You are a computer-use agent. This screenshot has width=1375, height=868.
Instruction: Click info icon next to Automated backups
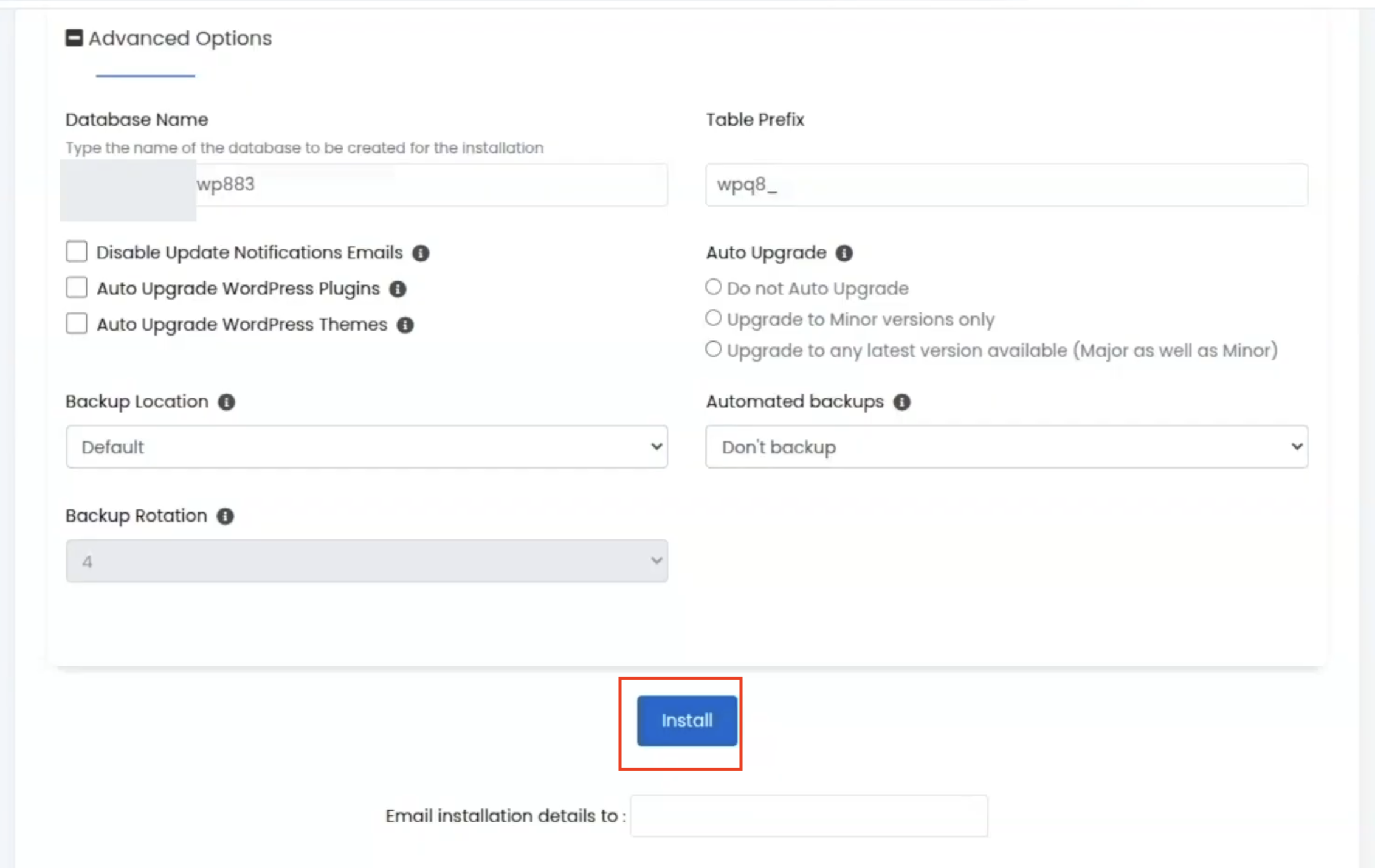point(902,402)
